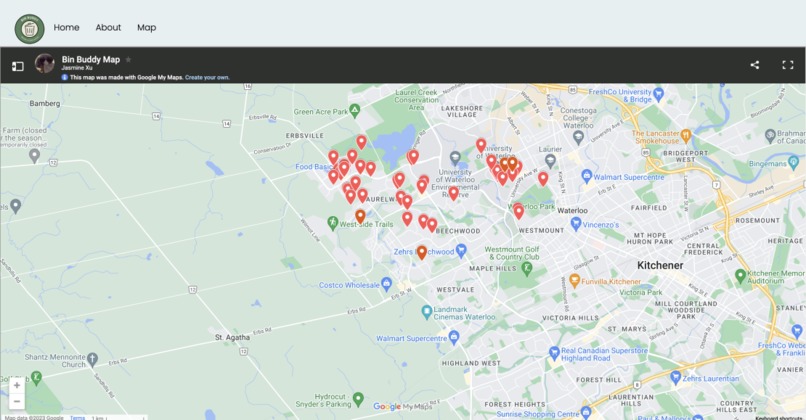The image size is (806, 420).
Task: Star the Bin Buddy Map
Action: (x=128, y=60)
